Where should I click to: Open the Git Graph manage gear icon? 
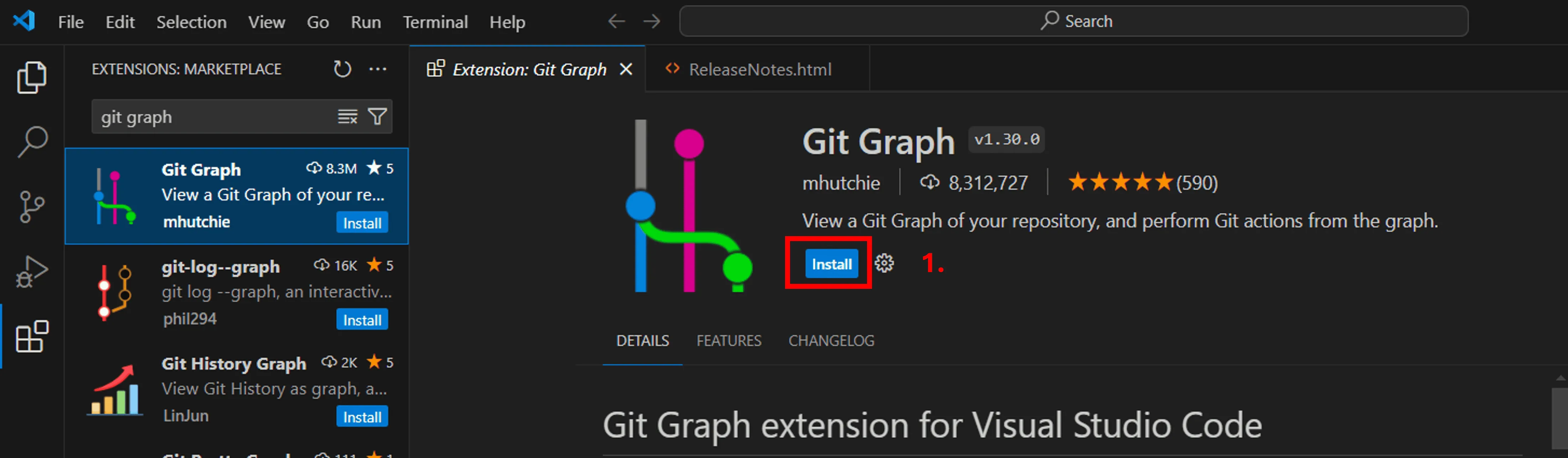click(884, 263)
